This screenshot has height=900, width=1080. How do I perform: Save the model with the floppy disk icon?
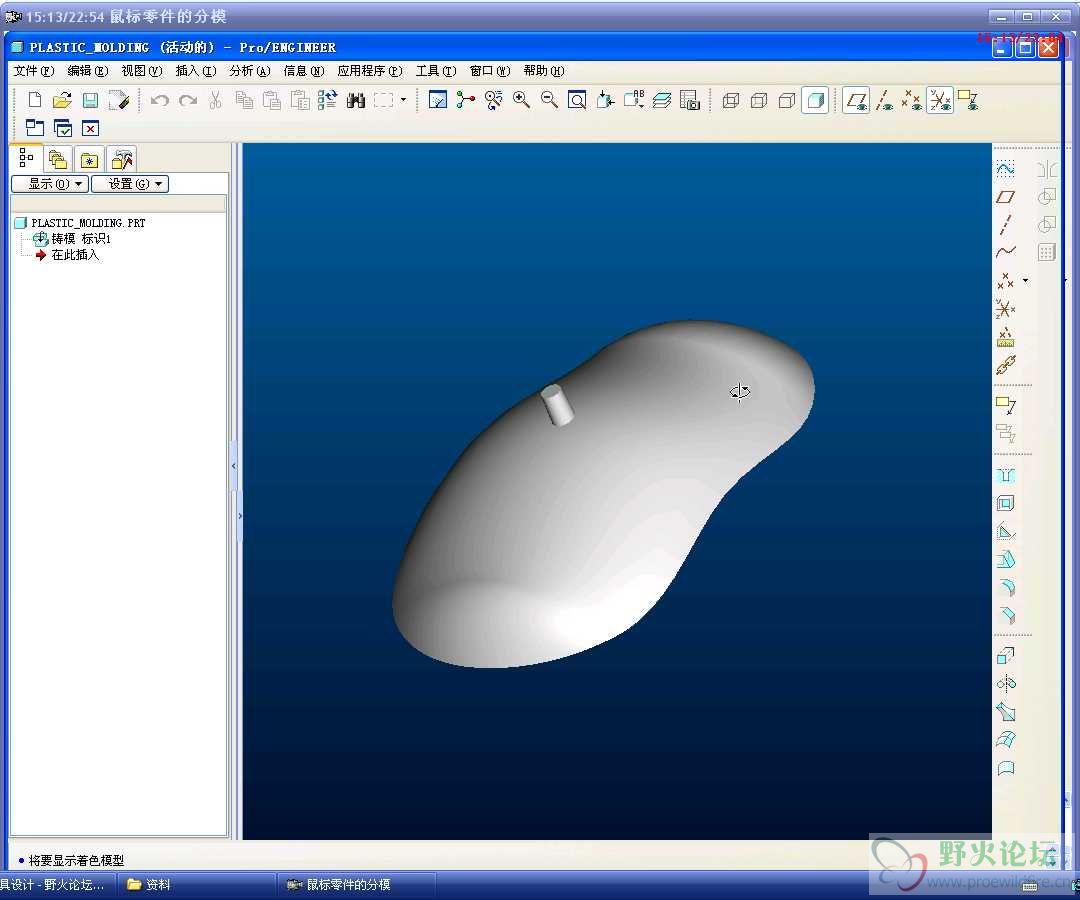pyautogui.click(x=90, y=101)
